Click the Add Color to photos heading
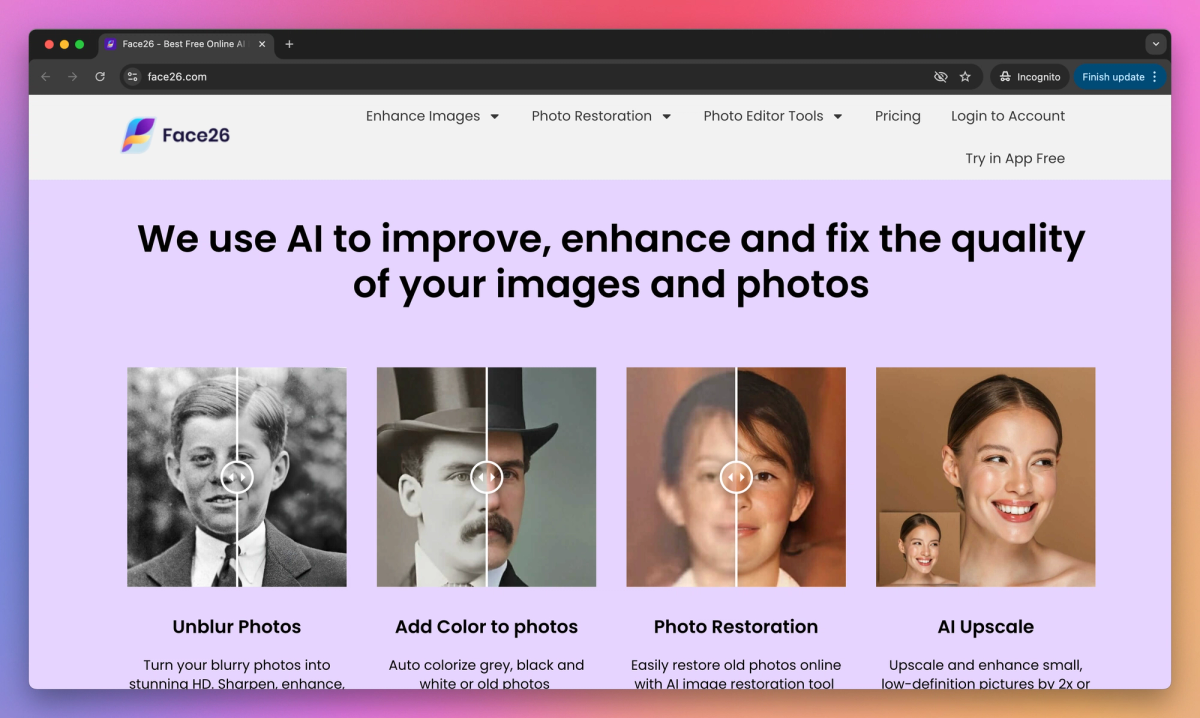Image resolution: width=1200 pixels, height=718 pixels. coord(487,627)
